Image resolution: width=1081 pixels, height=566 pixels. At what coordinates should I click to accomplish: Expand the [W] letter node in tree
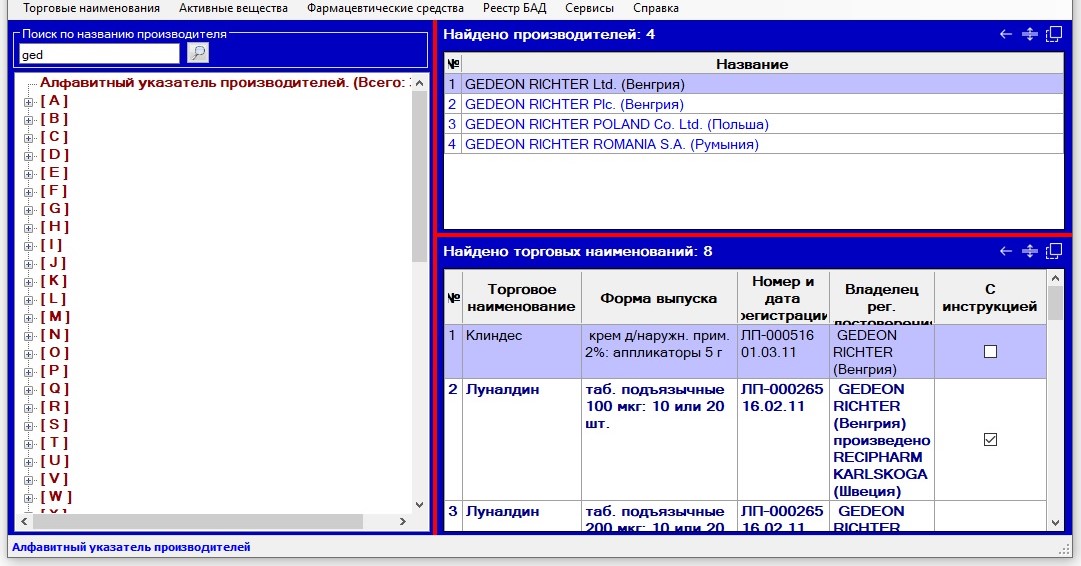pos(28,497)
